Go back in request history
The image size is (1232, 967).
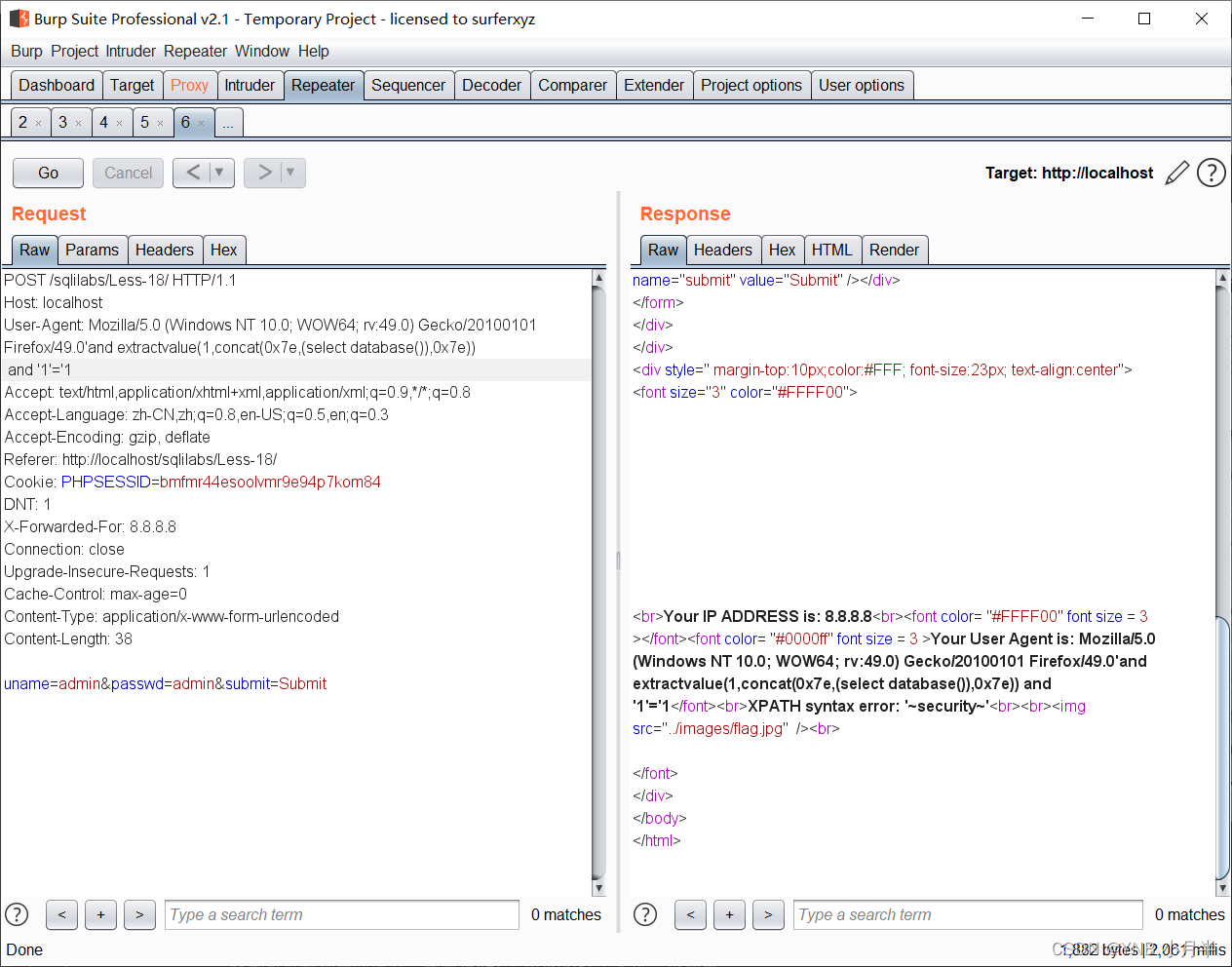click(x=193, y=173)
